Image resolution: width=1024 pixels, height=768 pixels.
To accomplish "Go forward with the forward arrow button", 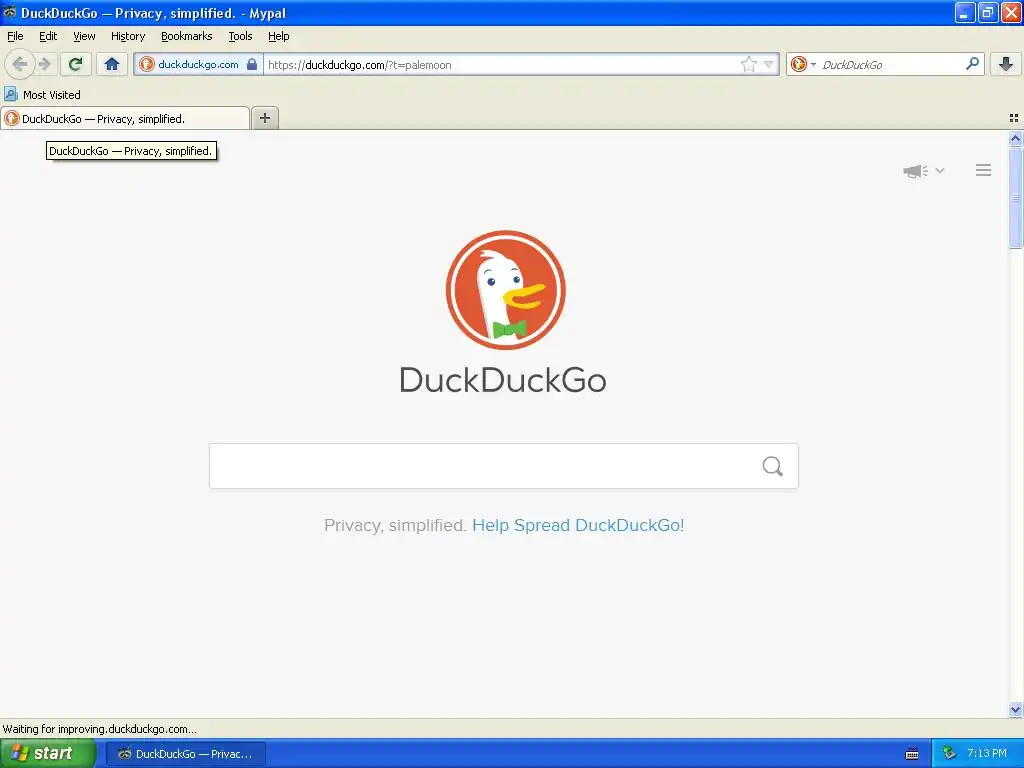I will click(x=44, y=64).
